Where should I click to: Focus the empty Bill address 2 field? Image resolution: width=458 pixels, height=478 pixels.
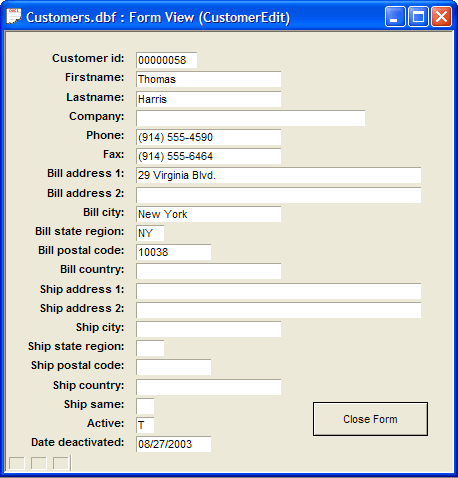278,195
